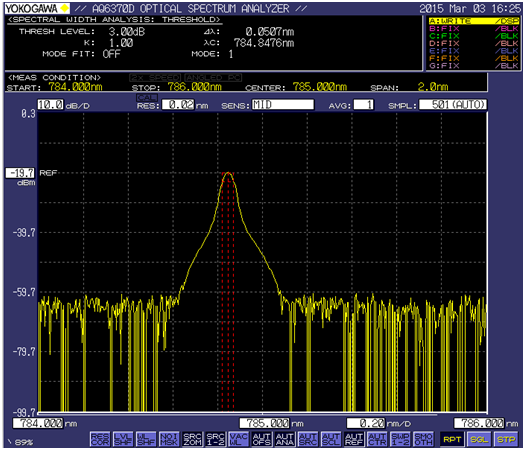Toggle the LVL SHF indicator
The width and height of the screenshot is (525, 450).
(123, 439)
